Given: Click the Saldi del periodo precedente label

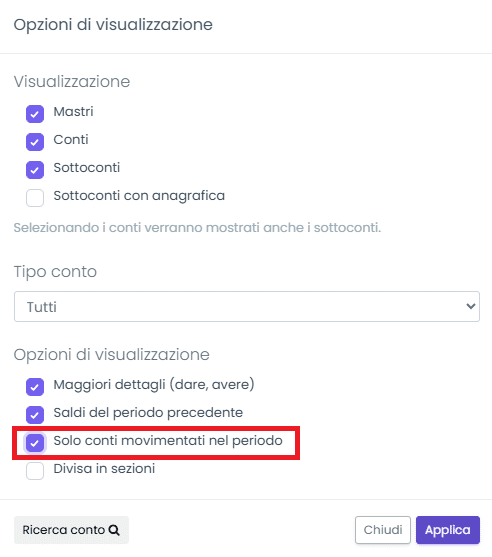Looking at the screenshot, I should click(x=148, y=412).
